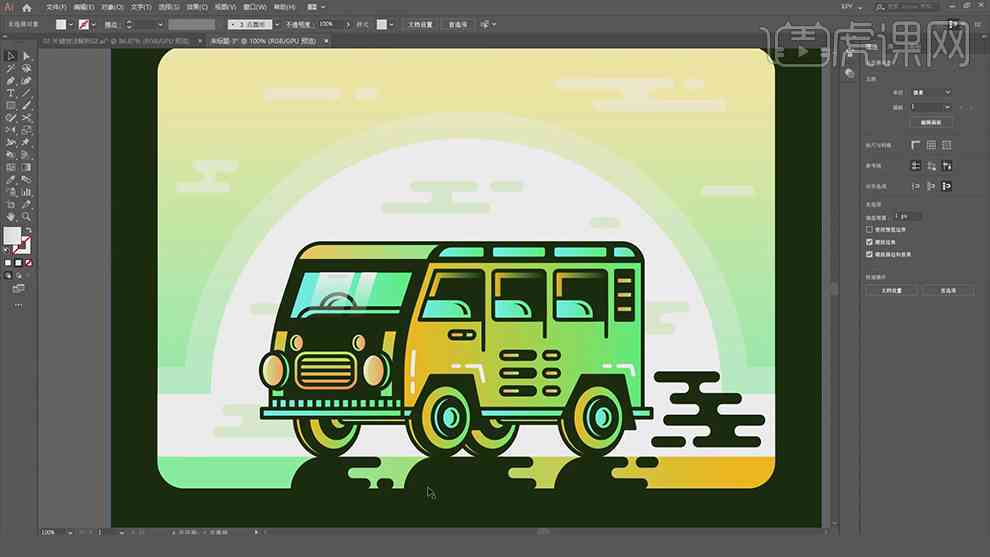Viewport: 990px width, 557px height.
Task: Open the fill color dropdown in control bar
Action: click(x=71, y=25)
